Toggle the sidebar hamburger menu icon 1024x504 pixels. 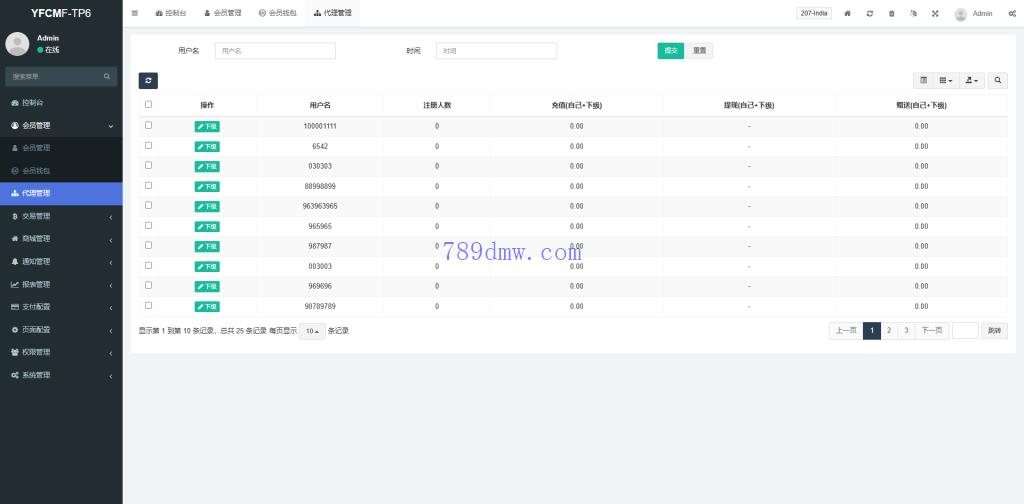pyautogui.click(x=135, y=13)
